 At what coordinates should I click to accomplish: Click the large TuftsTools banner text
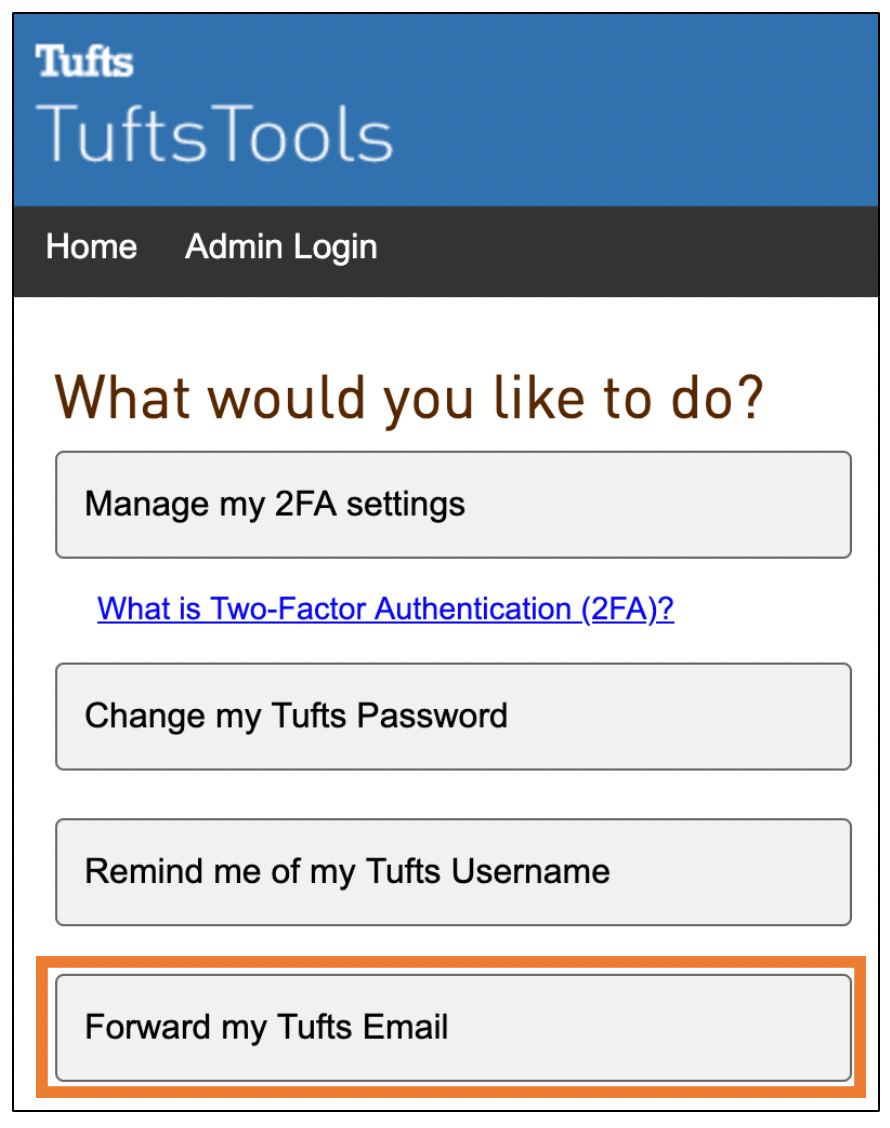click(215, 134)
